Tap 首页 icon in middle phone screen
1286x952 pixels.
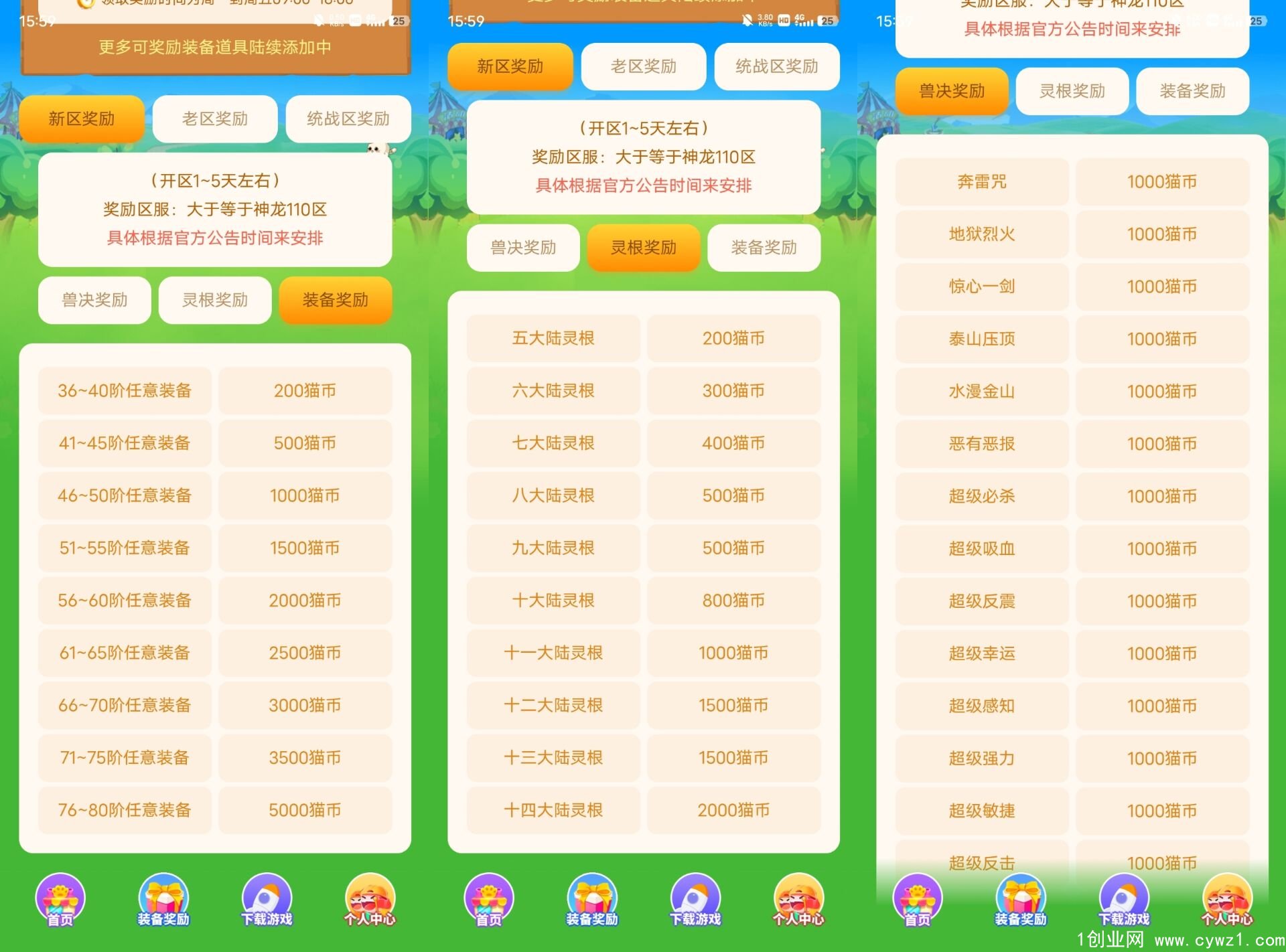[489, 900]
